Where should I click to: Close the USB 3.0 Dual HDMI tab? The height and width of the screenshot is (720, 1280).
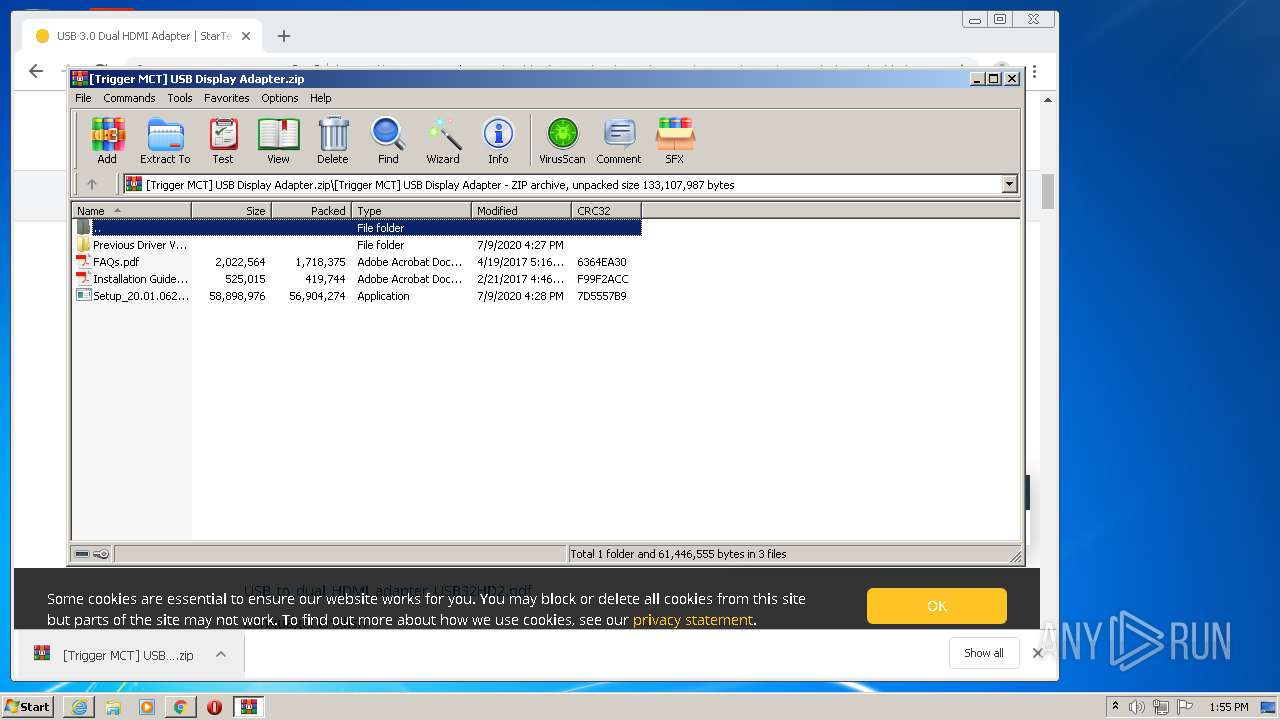point(246,36)
